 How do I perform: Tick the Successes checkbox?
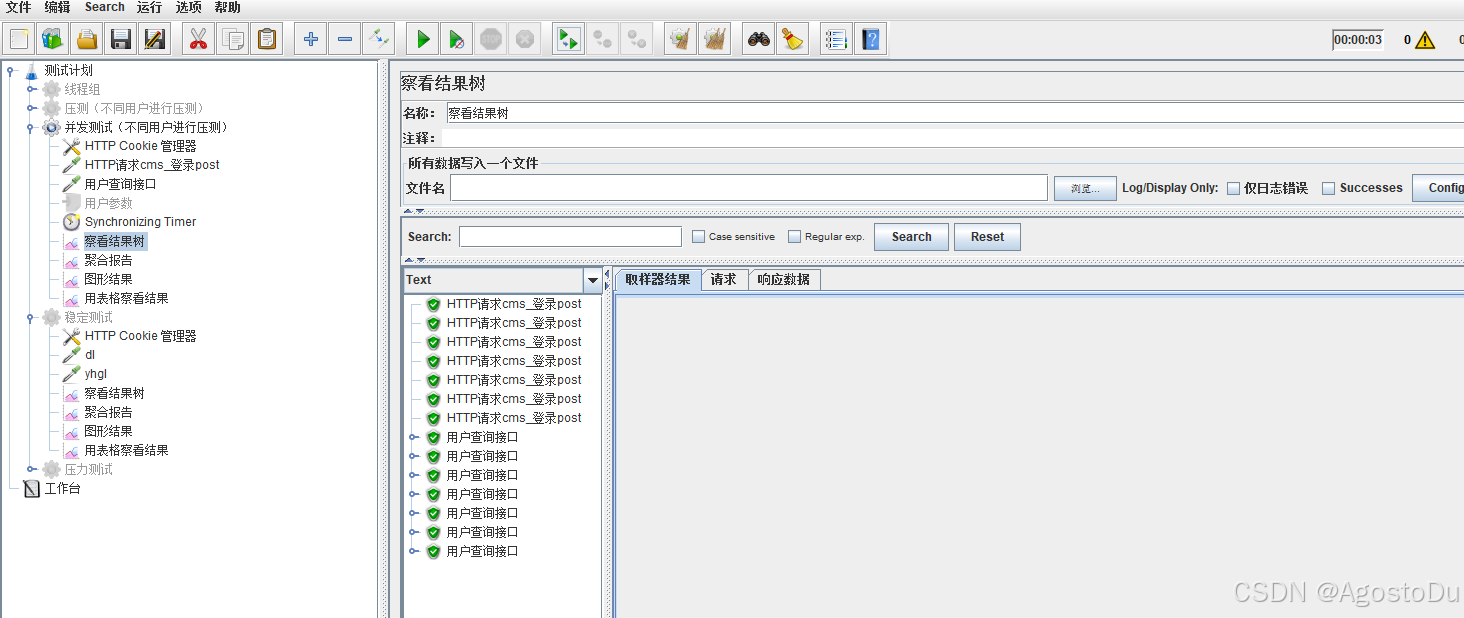point(1329,188)
